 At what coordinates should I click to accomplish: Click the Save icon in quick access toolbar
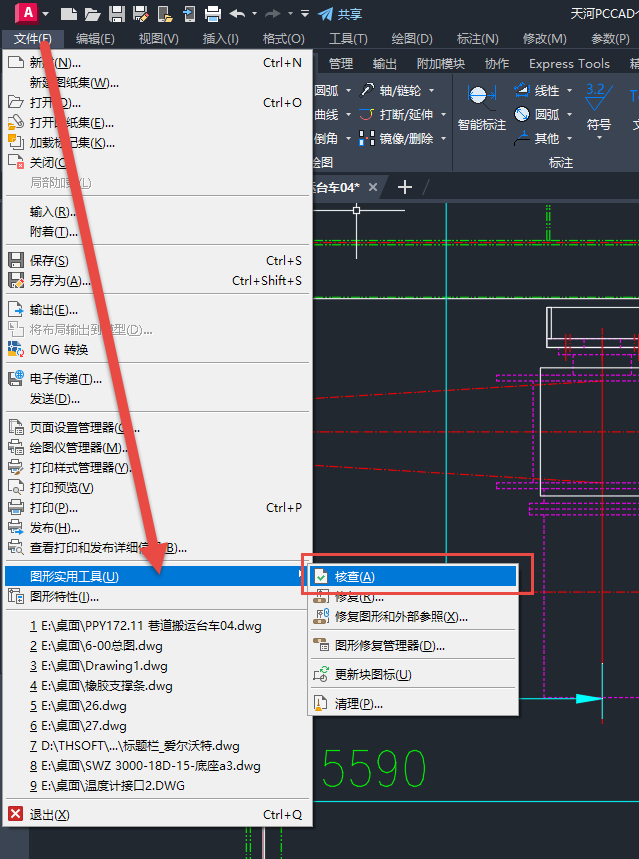(116, 13)
